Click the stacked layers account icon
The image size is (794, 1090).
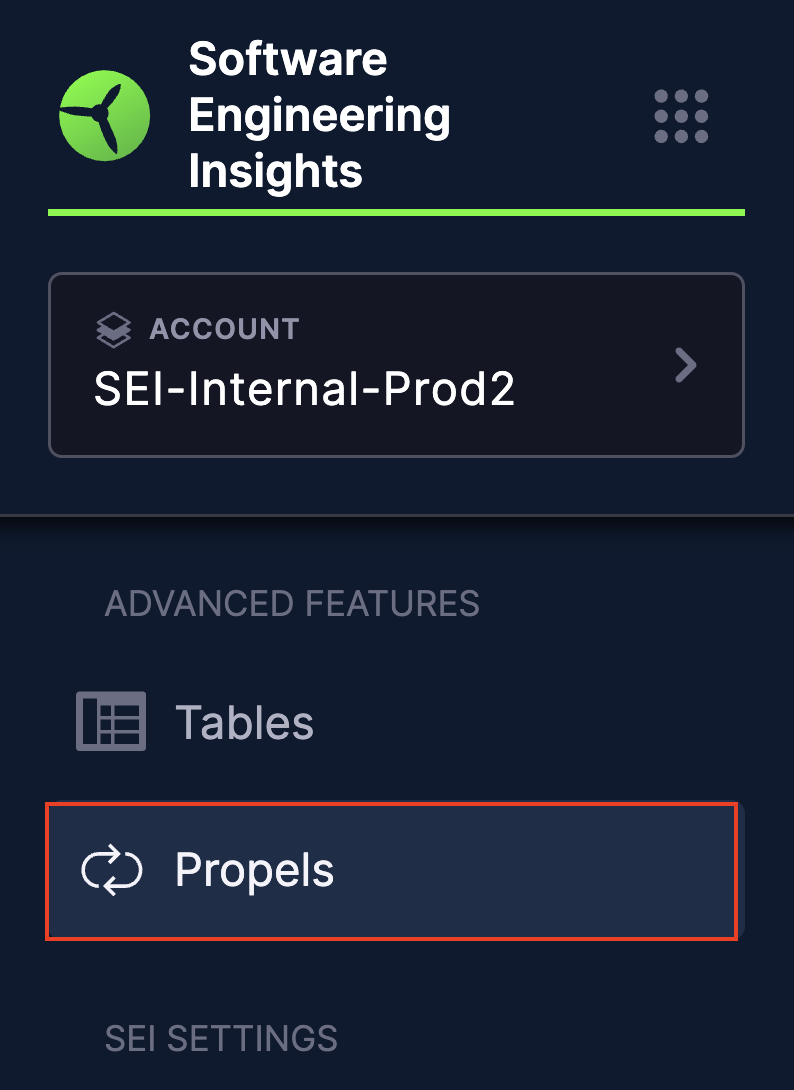point(114,329)
